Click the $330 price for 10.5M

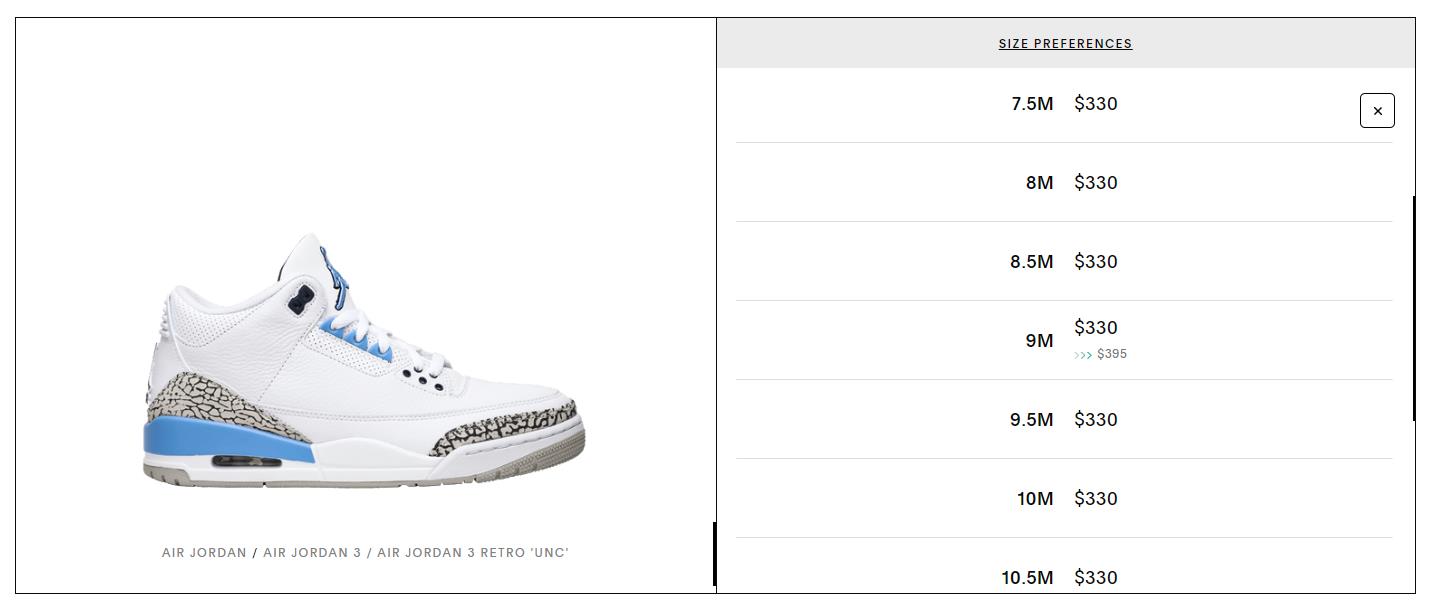click(x=1096, y=578)
